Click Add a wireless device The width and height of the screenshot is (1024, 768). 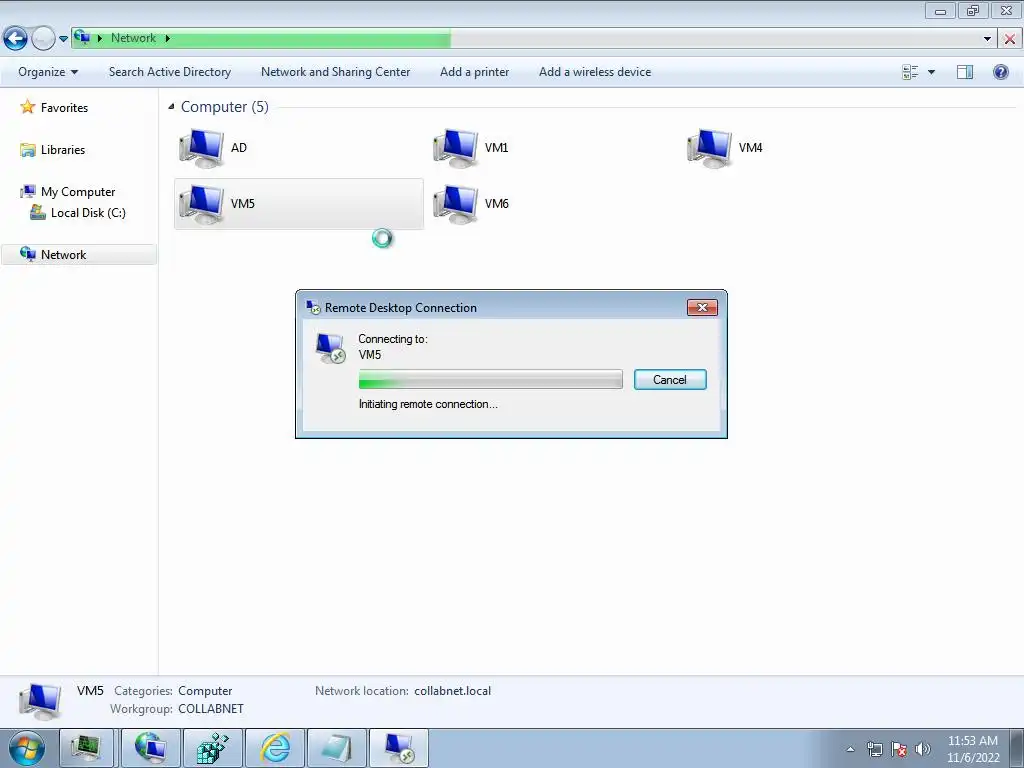[595, 72]
